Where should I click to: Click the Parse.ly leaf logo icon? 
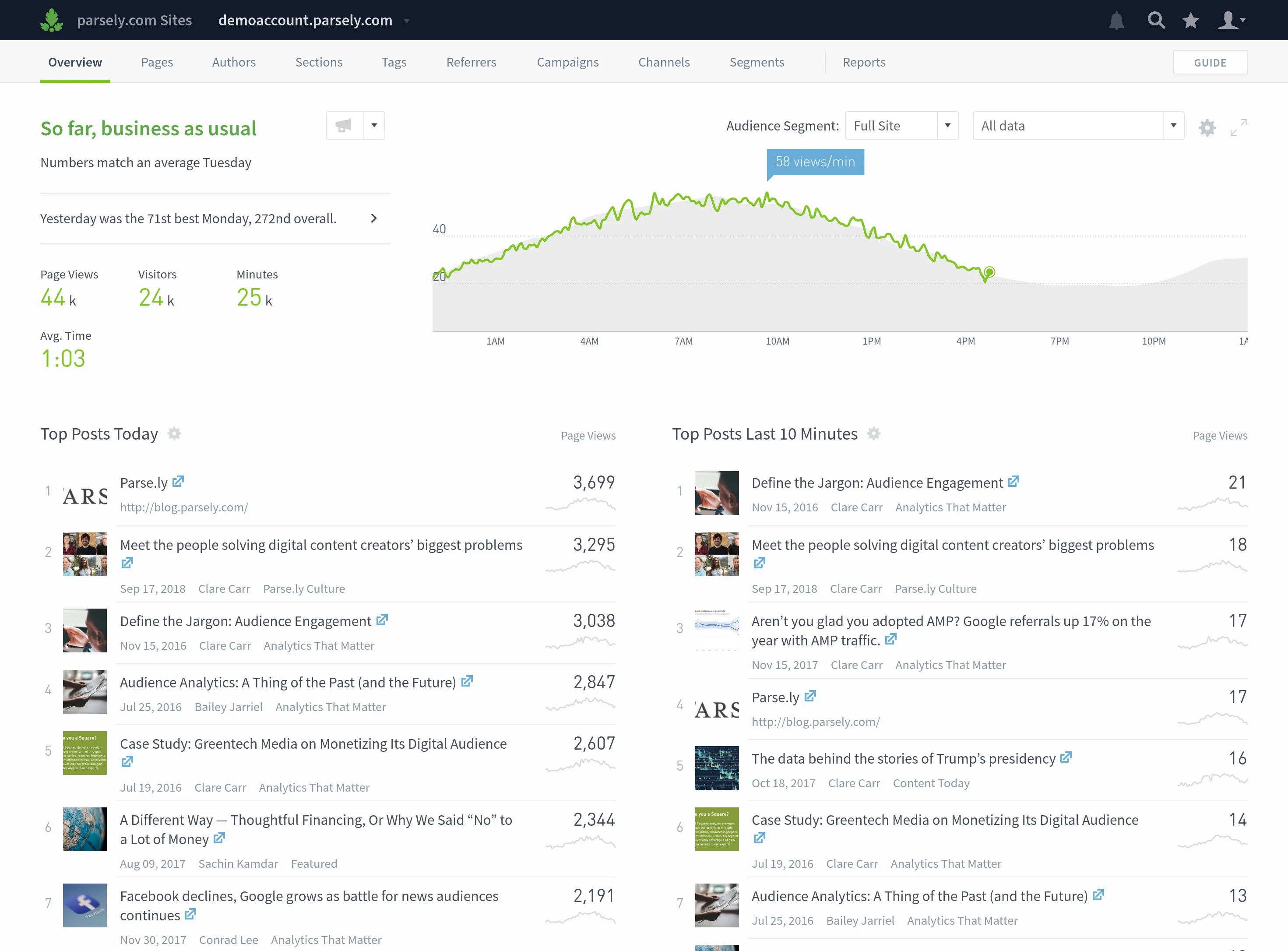pos(52,21)
